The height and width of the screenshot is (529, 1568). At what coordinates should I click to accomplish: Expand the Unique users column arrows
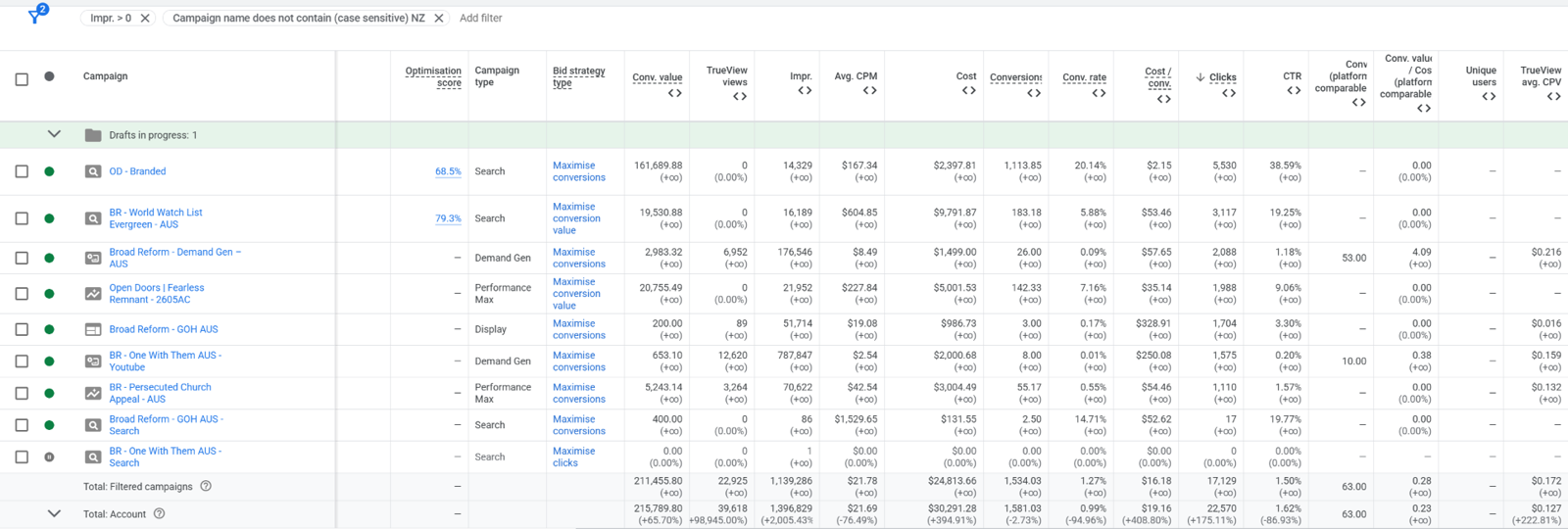[x=1489, y=96]
